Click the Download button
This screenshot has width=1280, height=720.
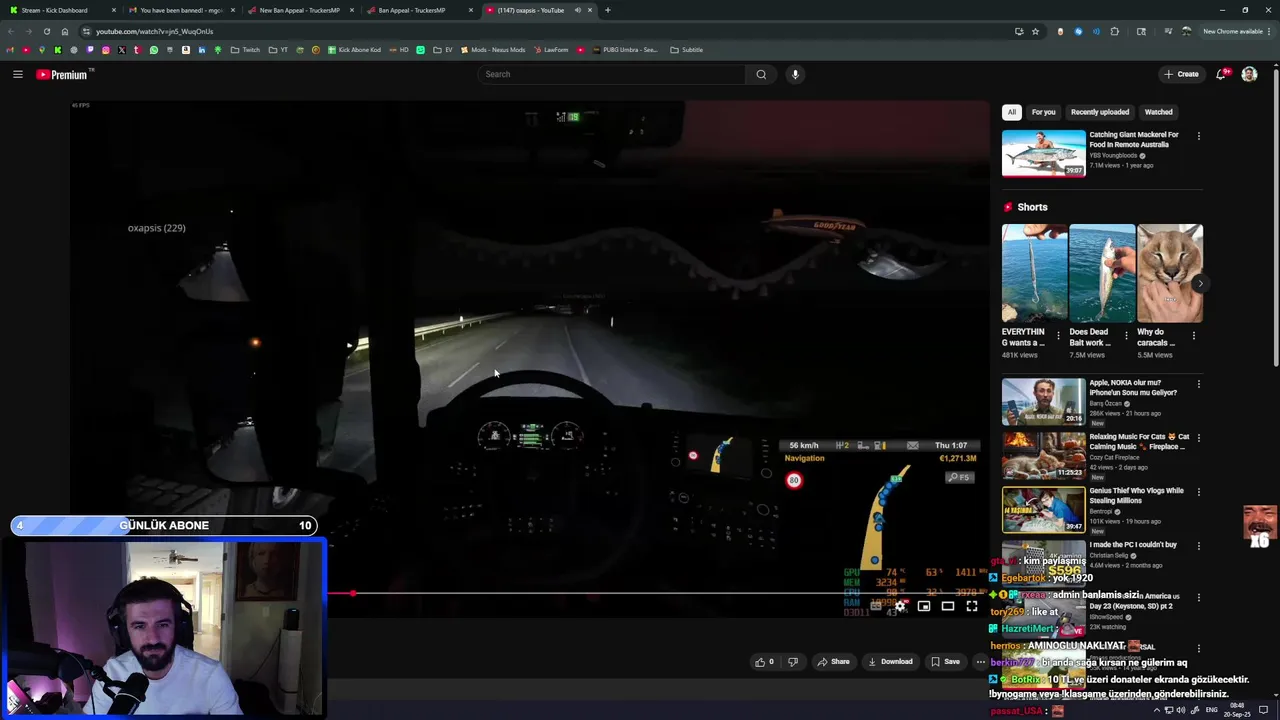890,661
